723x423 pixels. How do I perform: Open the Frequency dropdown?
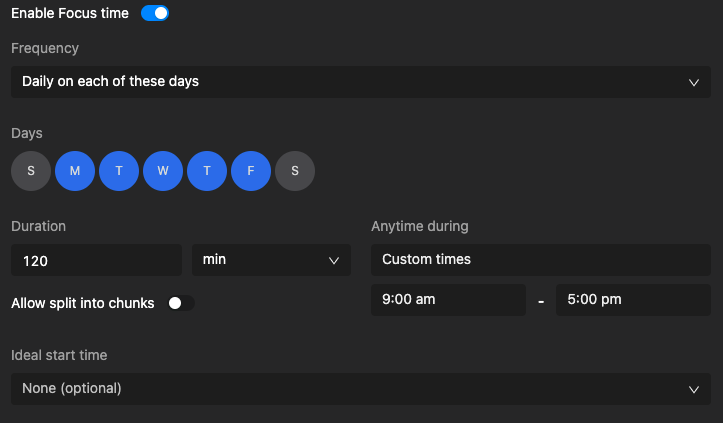coord(361,82)
